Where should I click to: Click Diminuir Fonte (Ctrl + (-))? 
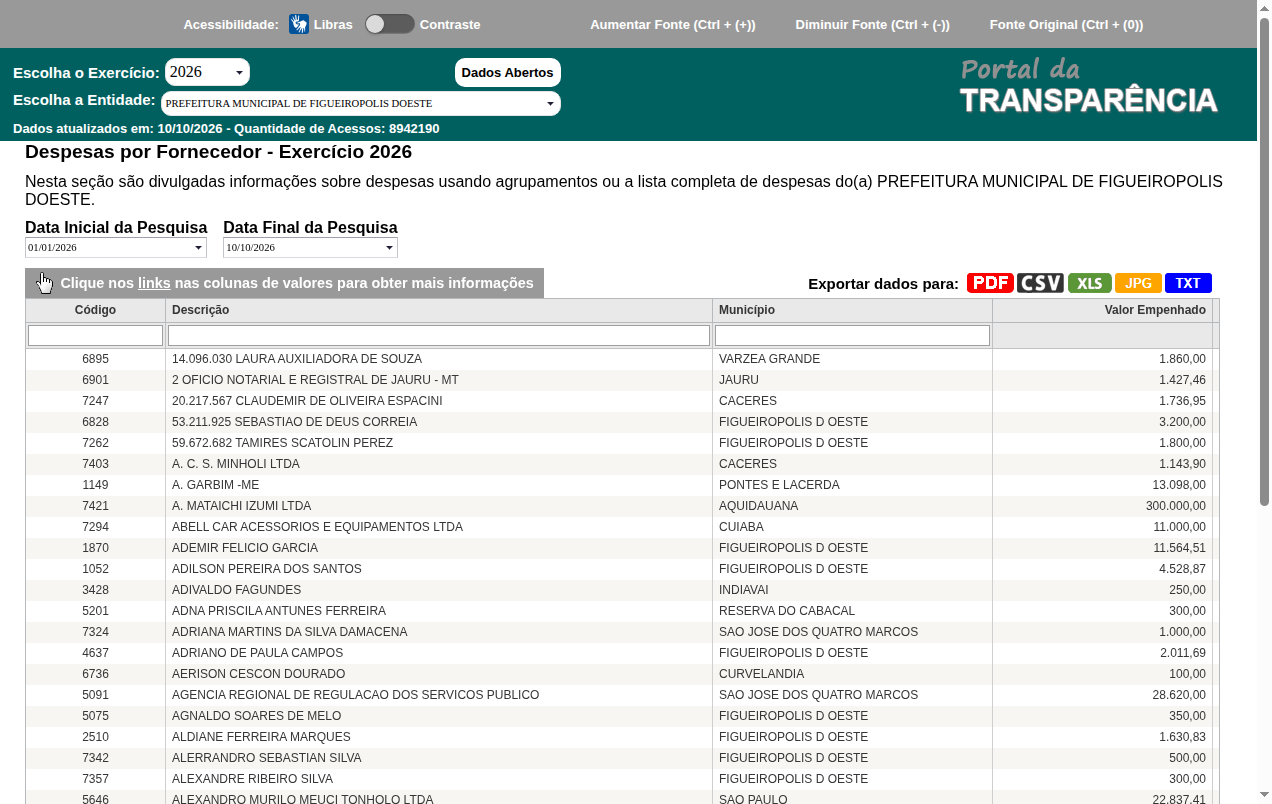click(873, 24)
